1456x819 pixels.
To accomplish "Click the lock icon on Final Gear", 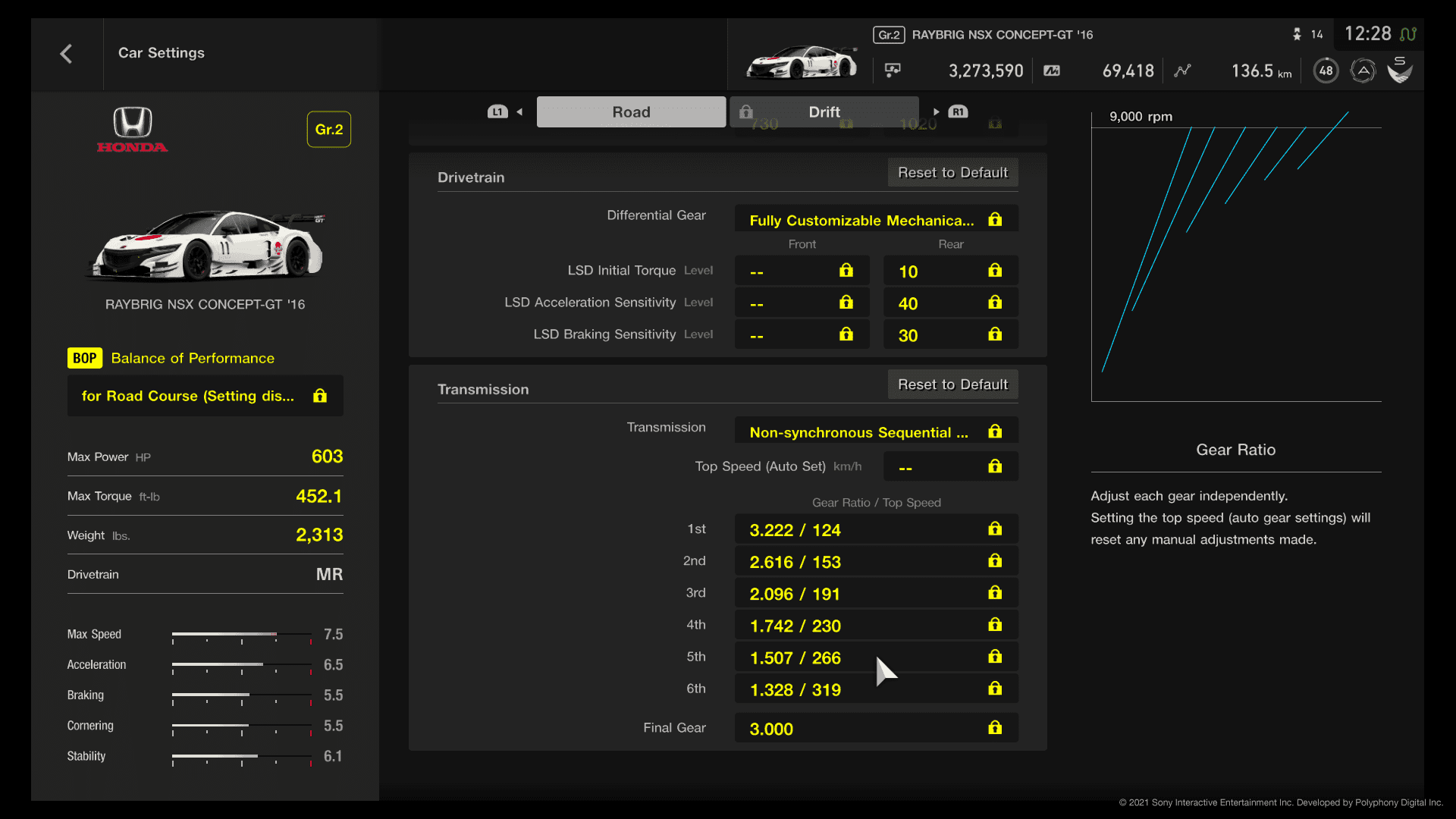I will [x=995, y=728].
